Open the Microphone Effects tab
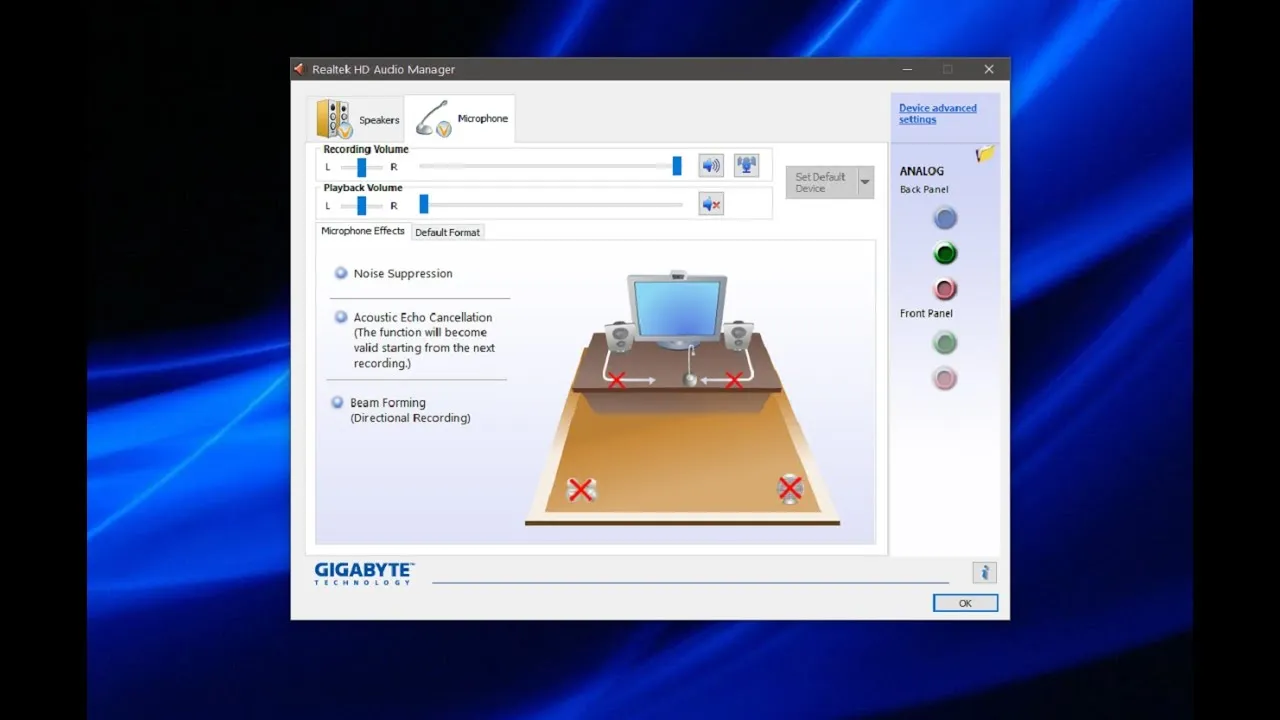The width and height of the screenshot is (1280, 720). pyautogui.click(x=363, y=231)
